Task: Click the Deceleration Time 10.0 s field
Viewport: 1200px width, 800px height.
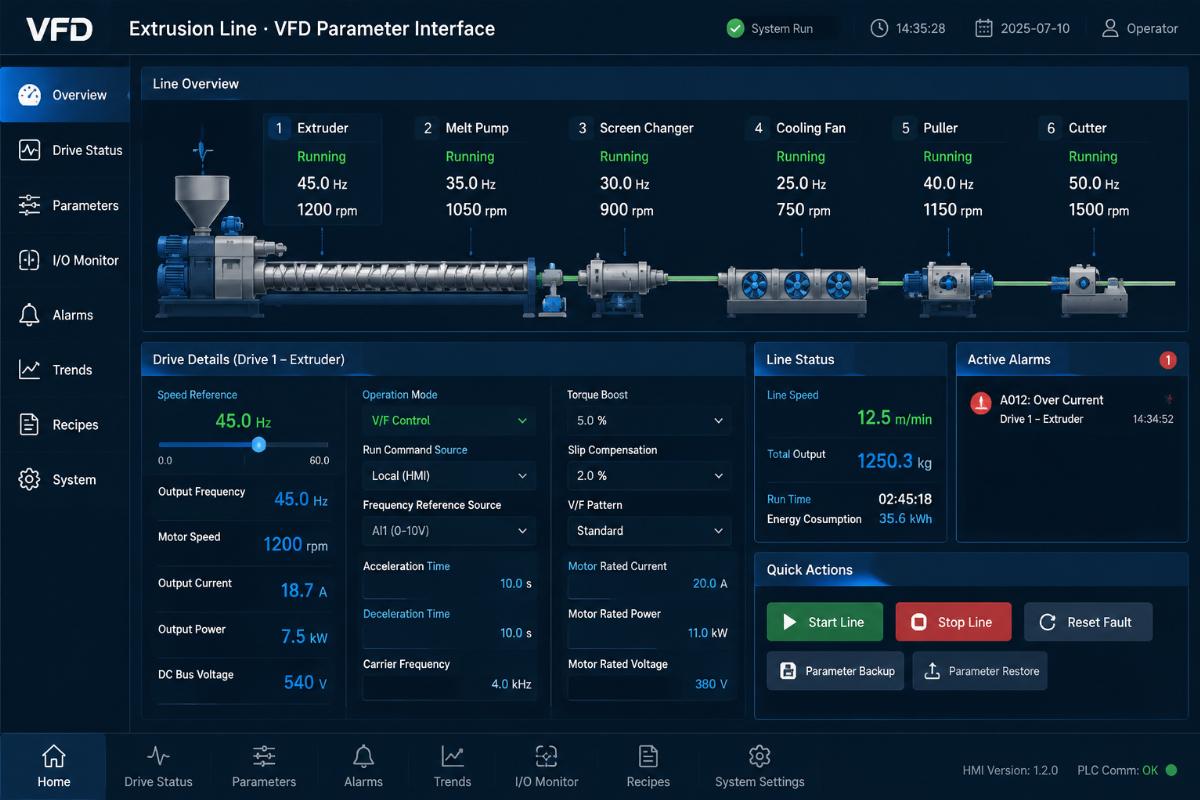Action: coord(447,633)
